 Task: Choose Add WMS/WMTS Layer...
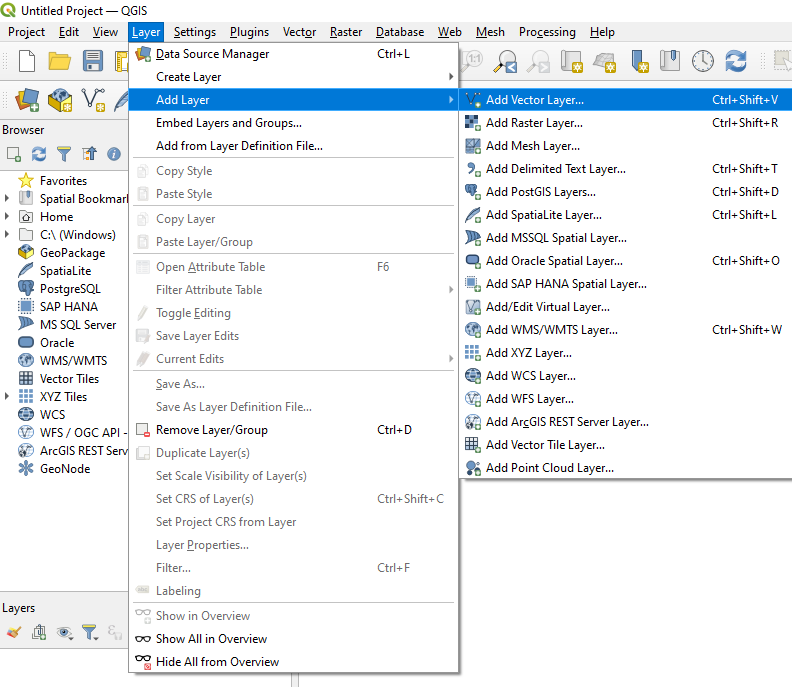tap(625, 330)
